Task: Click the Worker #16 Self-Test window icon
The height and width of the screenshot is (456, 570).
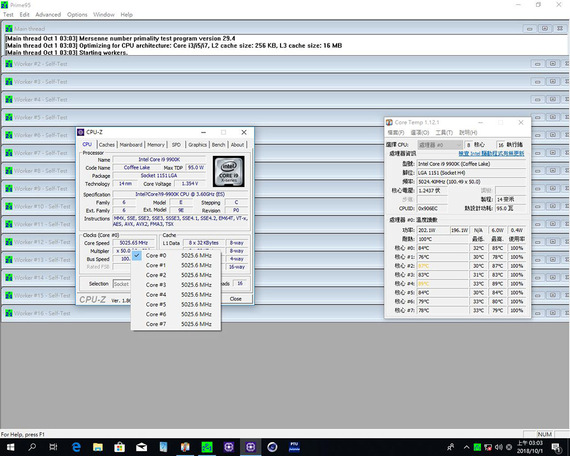Action: coord(9,313)
